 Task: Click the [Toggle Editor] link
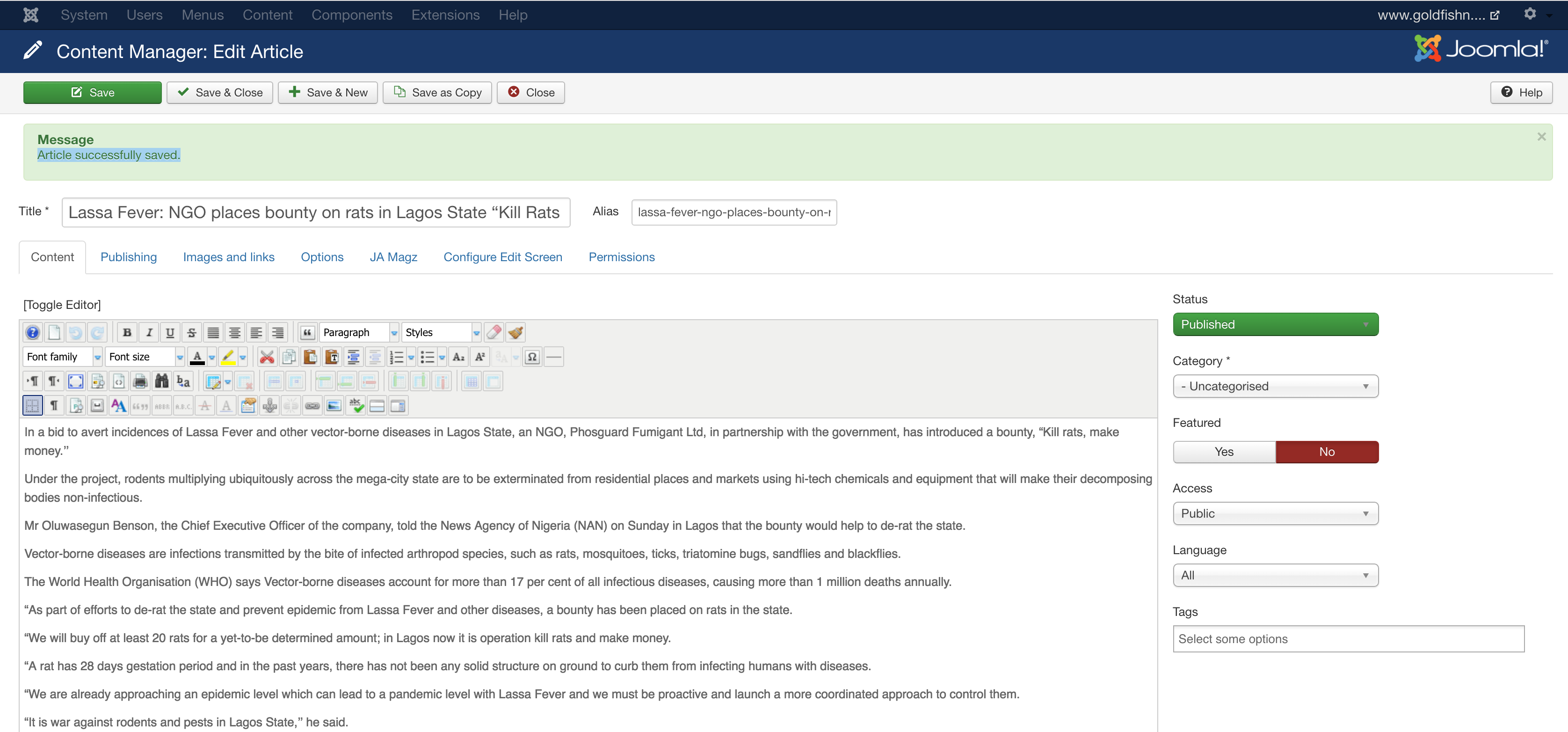[x=62, y=305]
